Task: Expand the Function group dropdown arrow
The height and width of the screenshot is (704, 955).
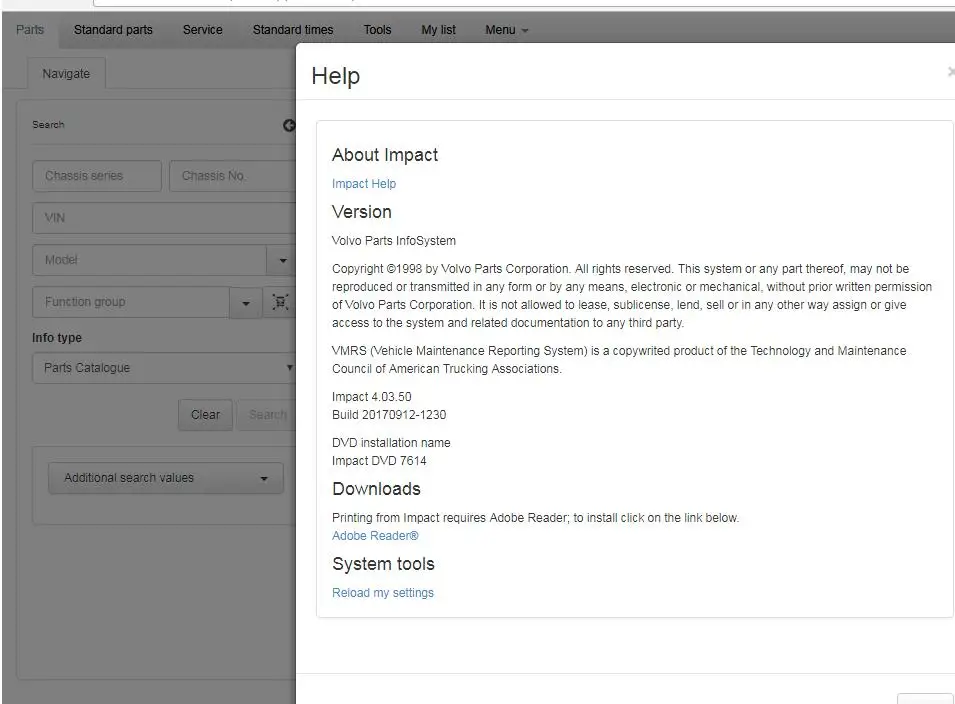Action: pos(245,303)
